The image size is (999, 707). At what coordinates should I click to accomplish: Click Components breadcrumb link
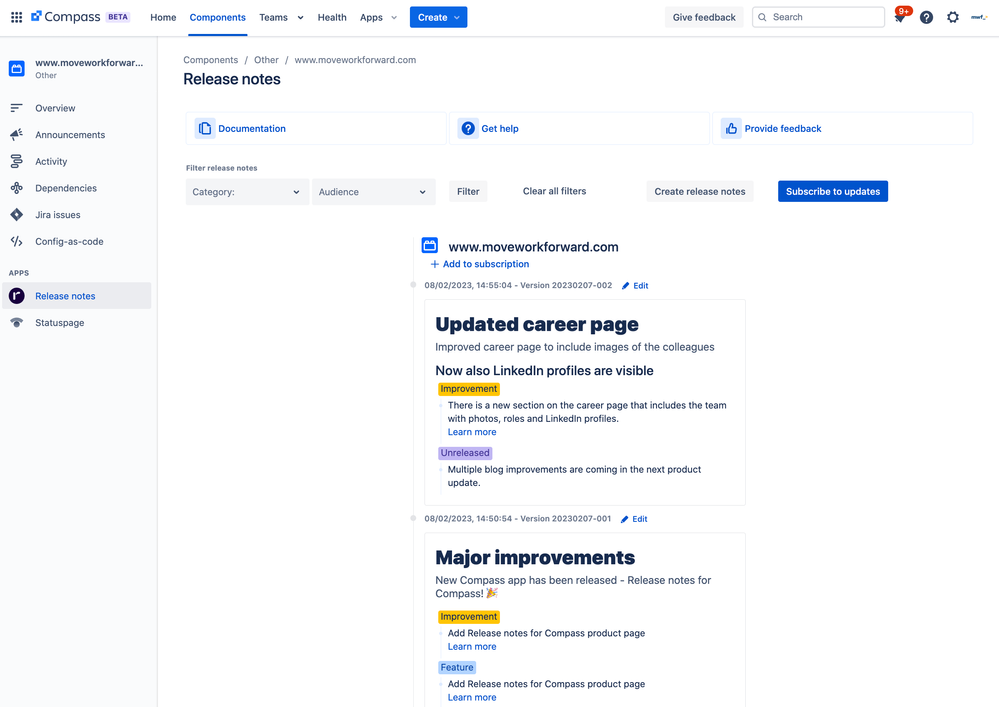coord(210,60)
